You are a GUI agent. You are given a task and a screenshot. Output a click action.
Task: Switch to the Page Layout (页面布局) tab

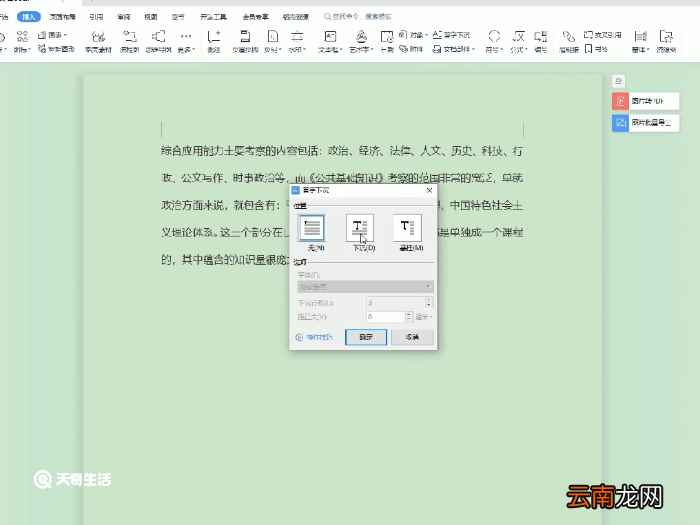point(62,17)
